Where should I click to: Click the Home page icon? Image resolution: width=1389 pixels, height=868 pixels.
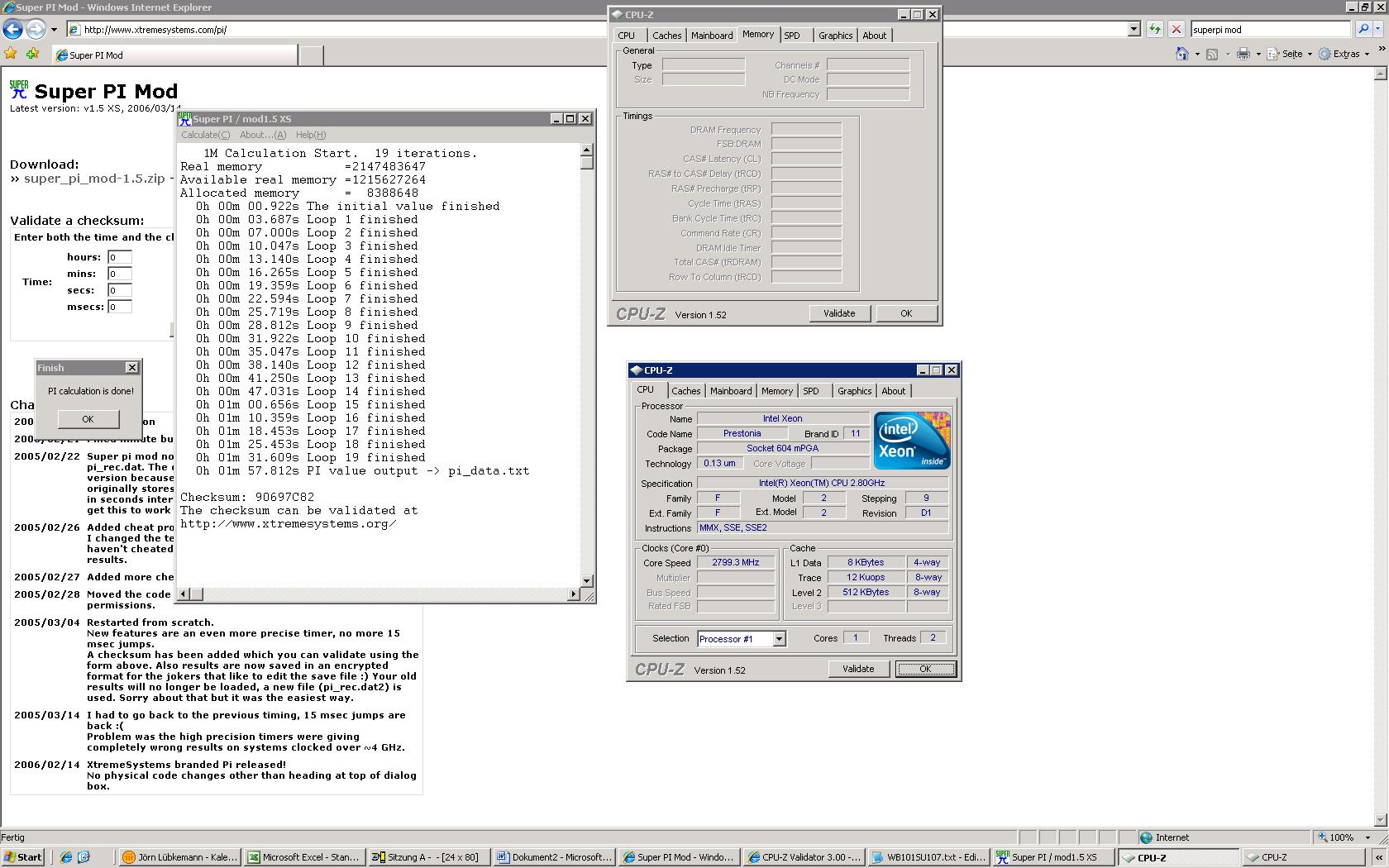(x=1182, y=54)
